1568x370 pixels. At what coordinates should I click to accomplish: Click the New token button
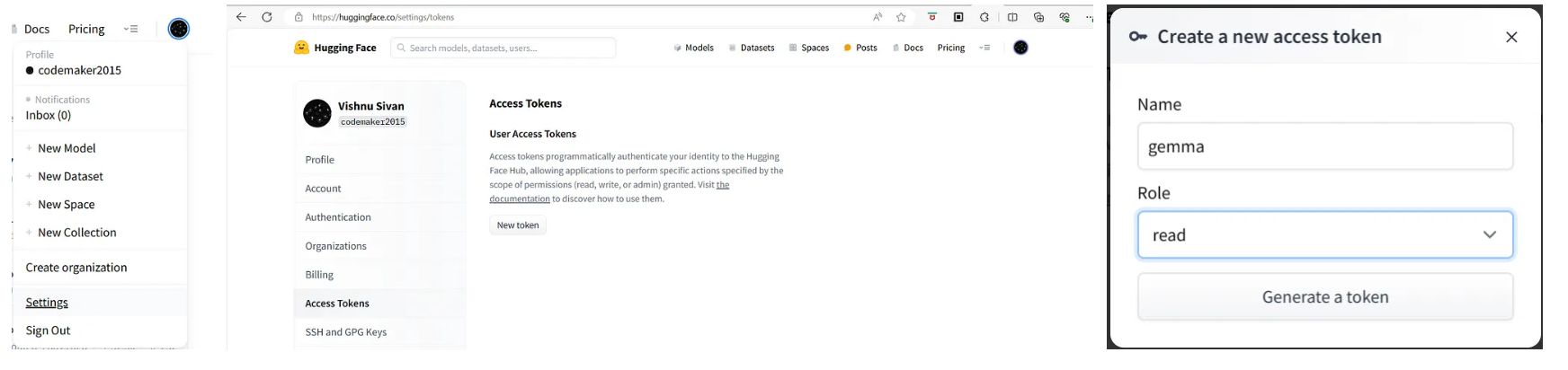[x=518, y=225]
